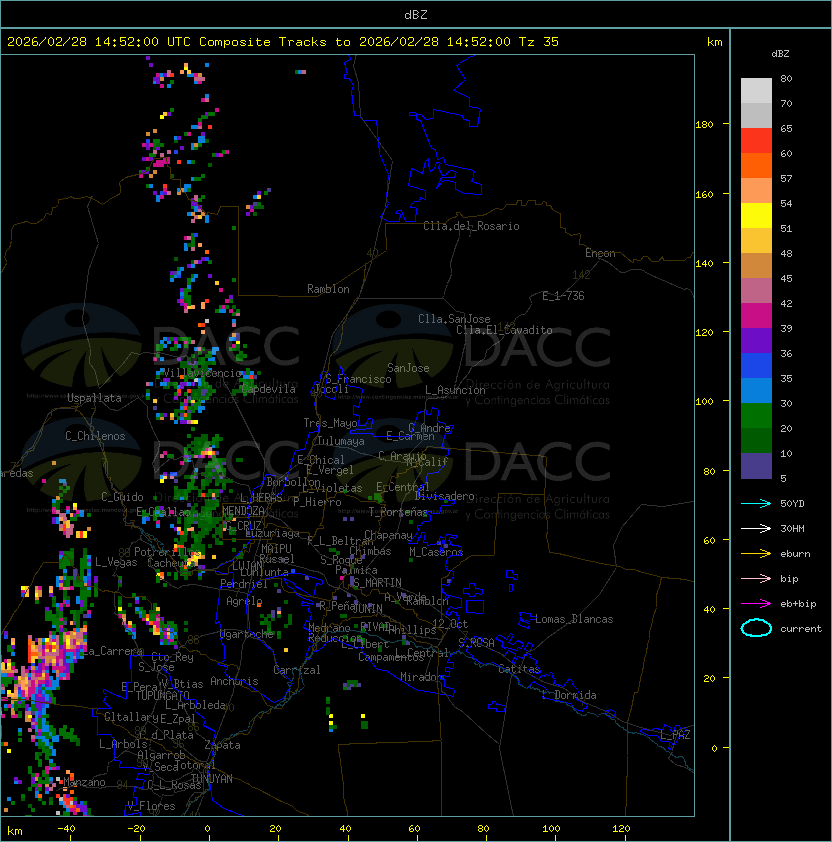Click the 'Manzano' label
Image resolution: width=832 pixels, height=842 pixels.
click(x=84, y=782)
